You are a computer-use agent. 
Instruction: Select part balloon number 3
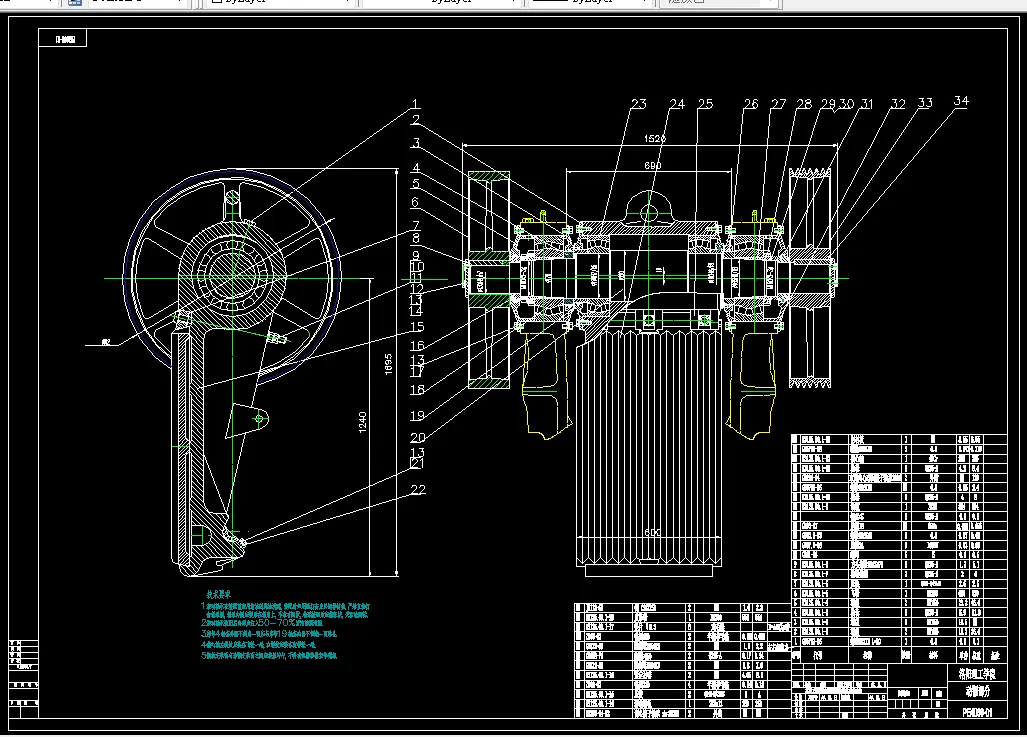point(416,142)
